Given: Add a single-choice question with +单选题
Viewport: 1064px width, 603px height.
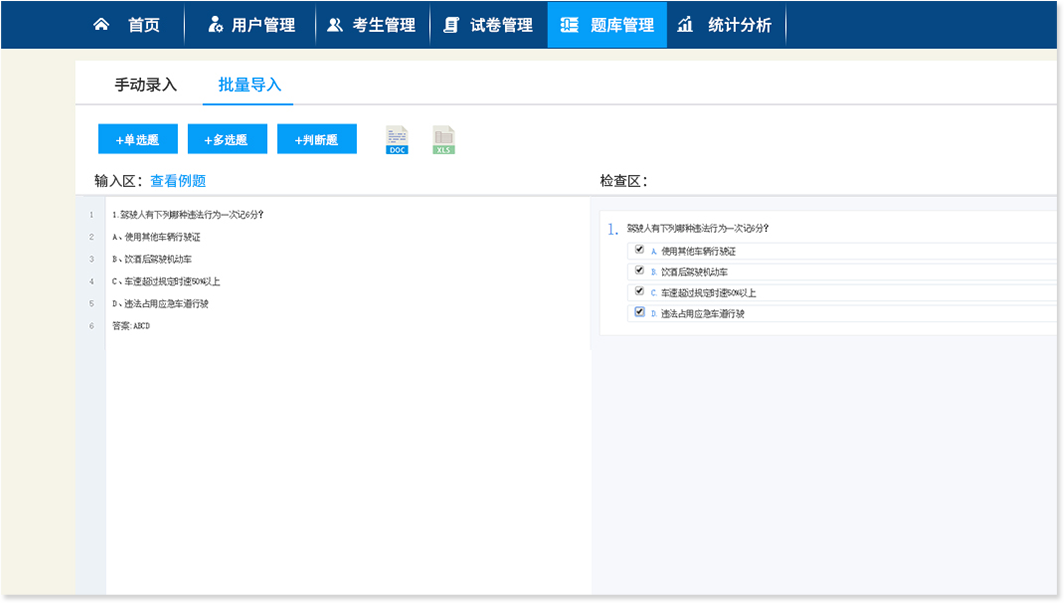Looking at the screenshot, I should point(138,140).
